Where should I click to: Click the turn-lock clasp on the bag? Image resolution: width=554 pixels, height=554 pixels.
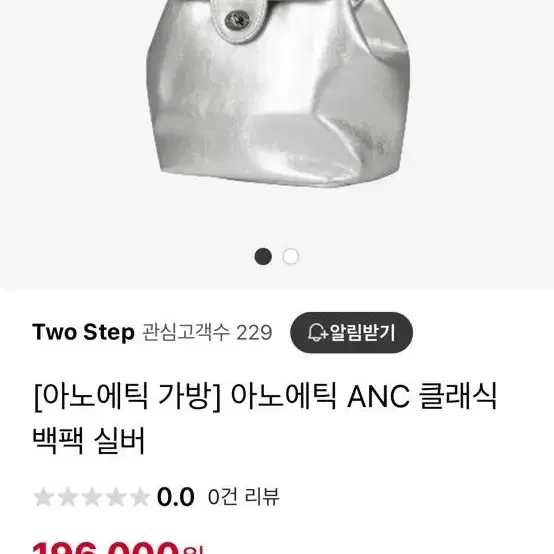point(237,19)
